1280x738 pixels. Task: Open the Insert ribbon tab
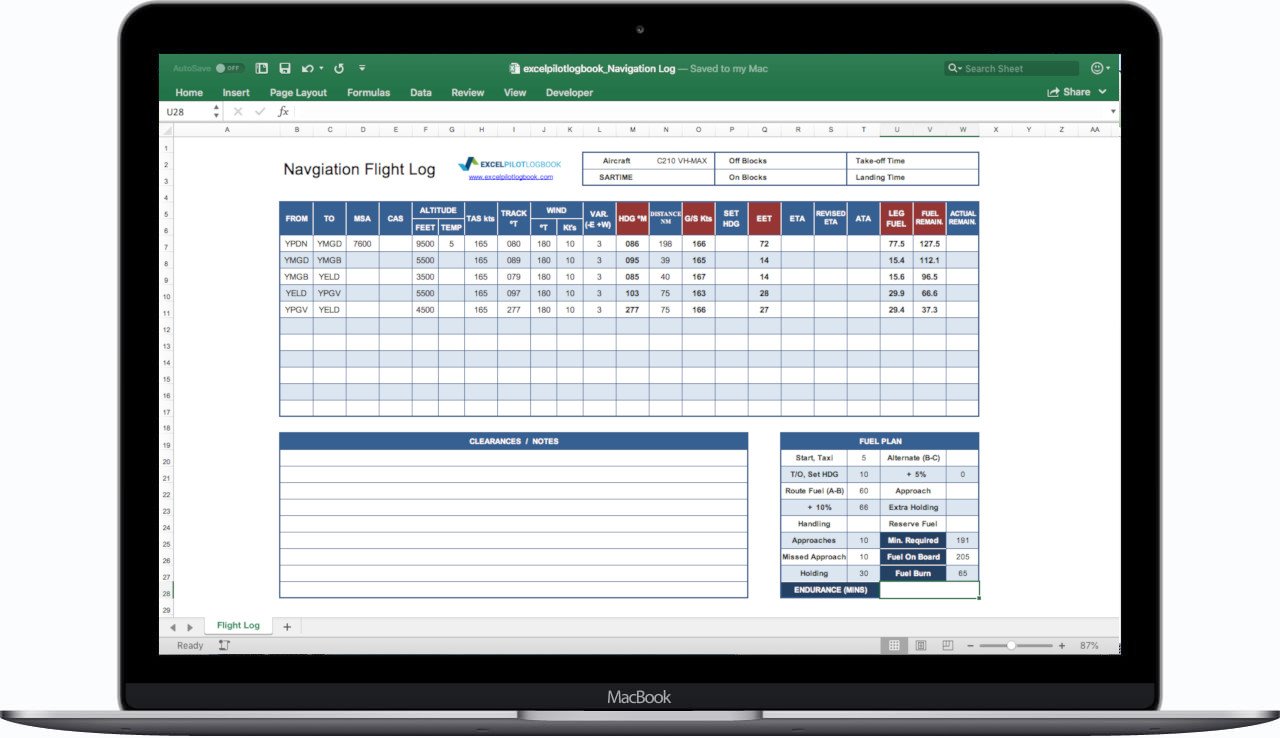click(x=236, y=92)
